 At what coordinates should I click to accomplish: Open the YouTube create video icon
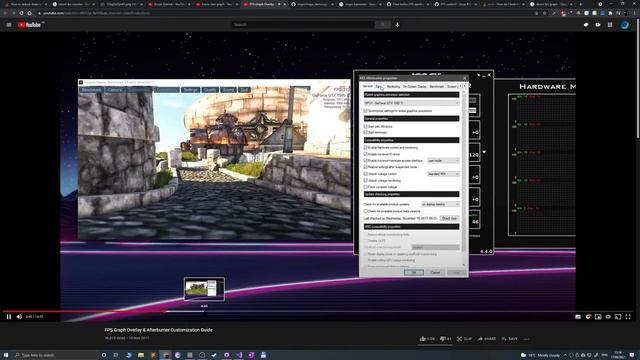(x=598, y=25)
